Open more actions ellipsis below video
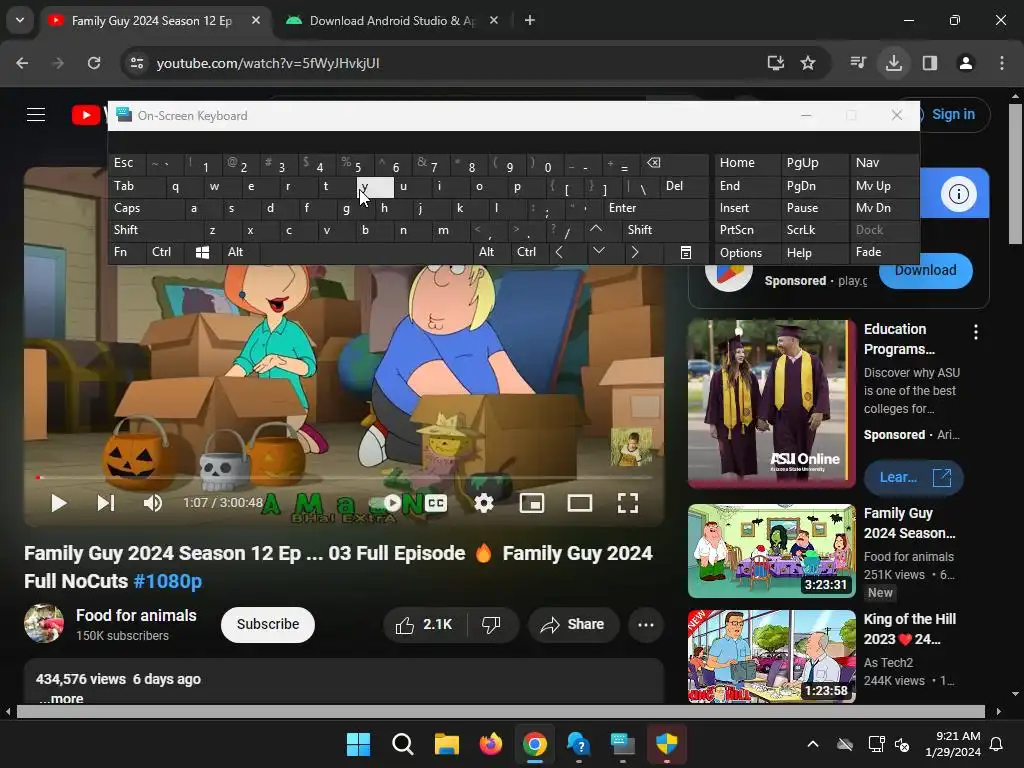 (x=646, y=625)
